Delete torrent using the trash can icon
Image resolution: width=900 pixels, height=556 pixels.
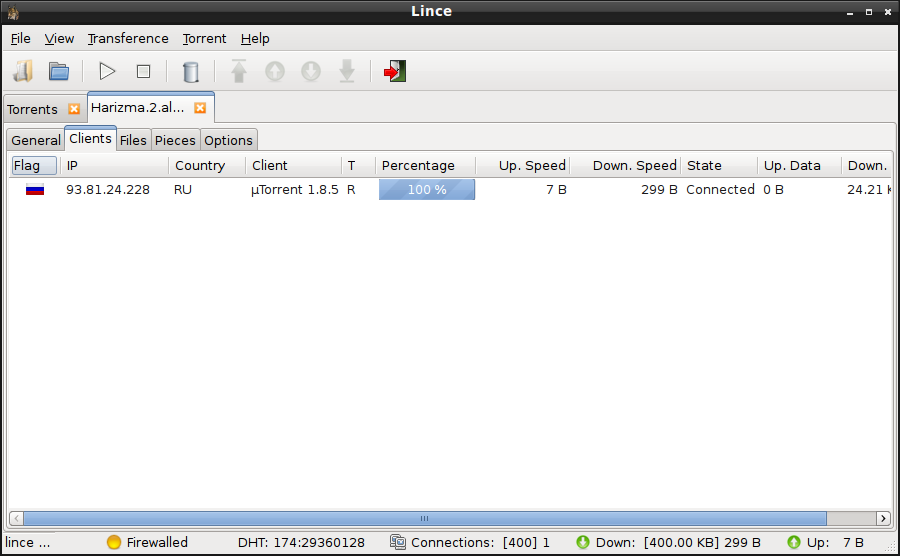(191, 72)
